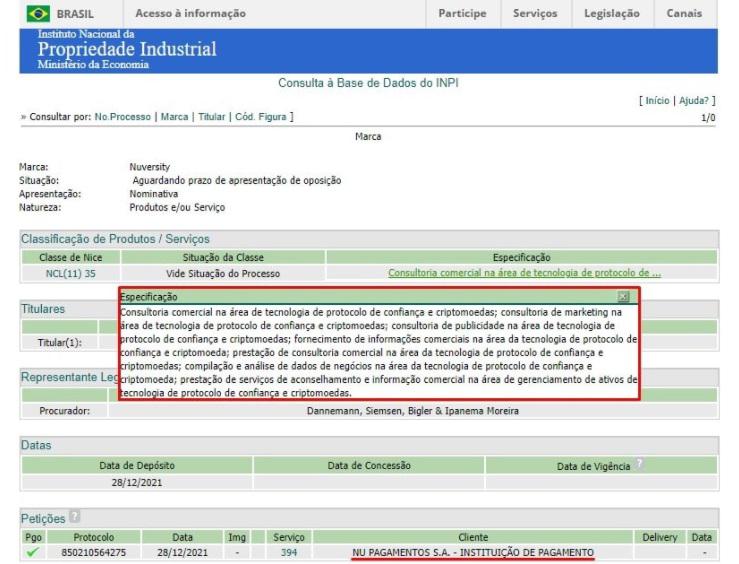Select the Nuversity brand name text

pos(149,167)
